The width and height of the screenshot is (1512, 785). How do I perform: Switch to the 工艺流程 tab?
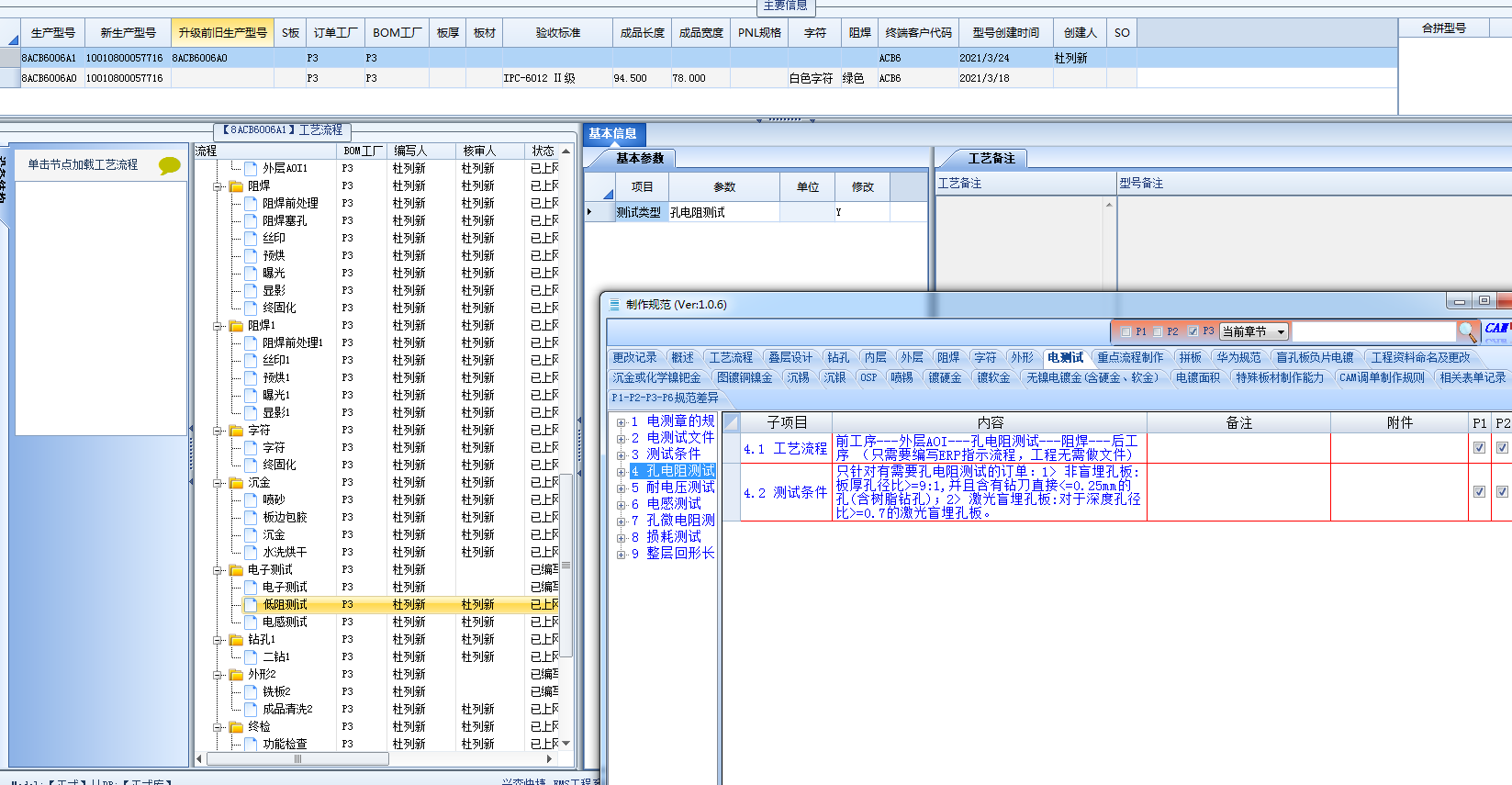(x=731, y=358)
